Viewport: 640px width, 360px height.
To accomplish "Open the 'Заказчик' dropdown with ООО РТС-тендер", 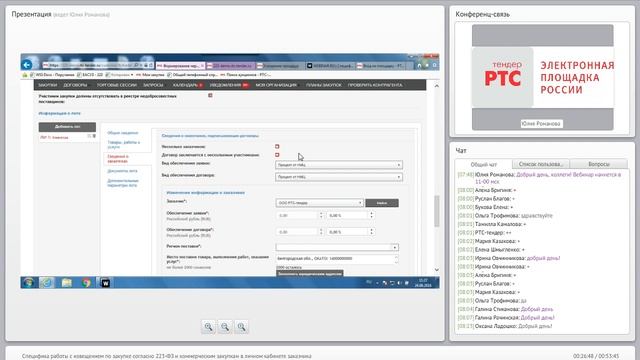I will coord(319,203).
